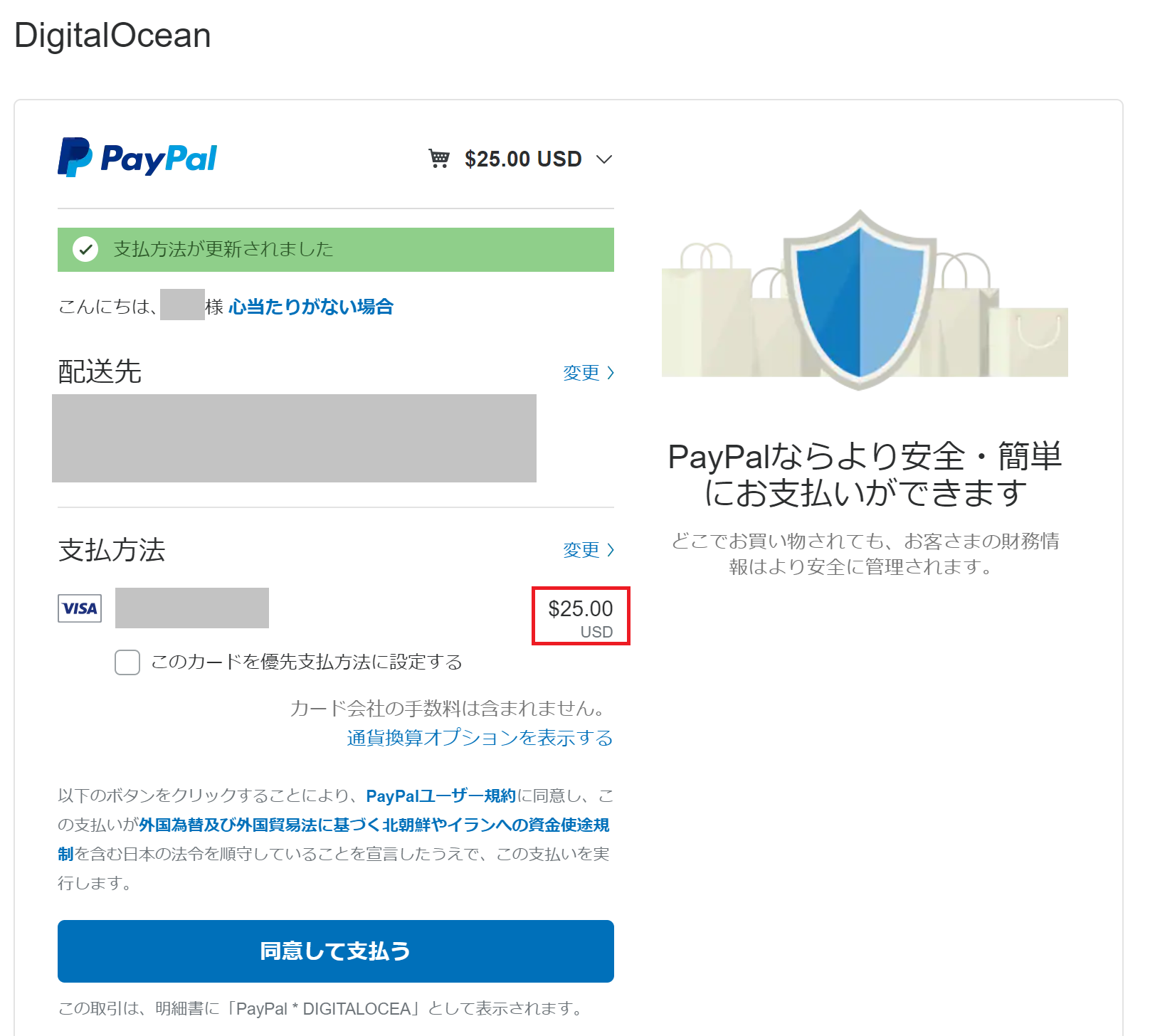Click the redacted shipping address block

[x=294, y=438]
